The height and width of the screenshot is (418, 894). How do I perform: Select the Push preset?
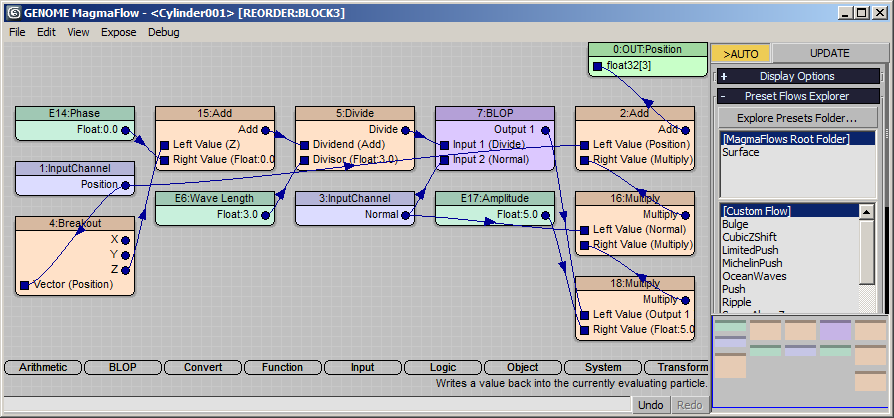tap(733, 290)
